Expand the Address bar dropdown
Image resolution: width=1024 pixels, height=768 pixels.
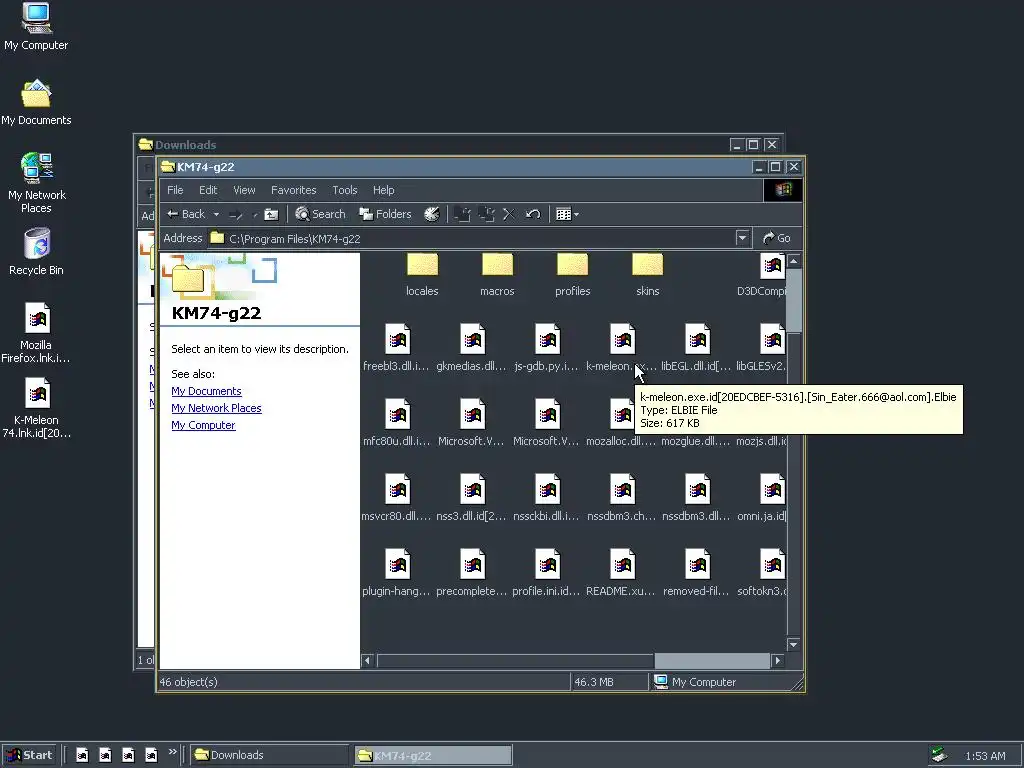click(x=742, y=238)
